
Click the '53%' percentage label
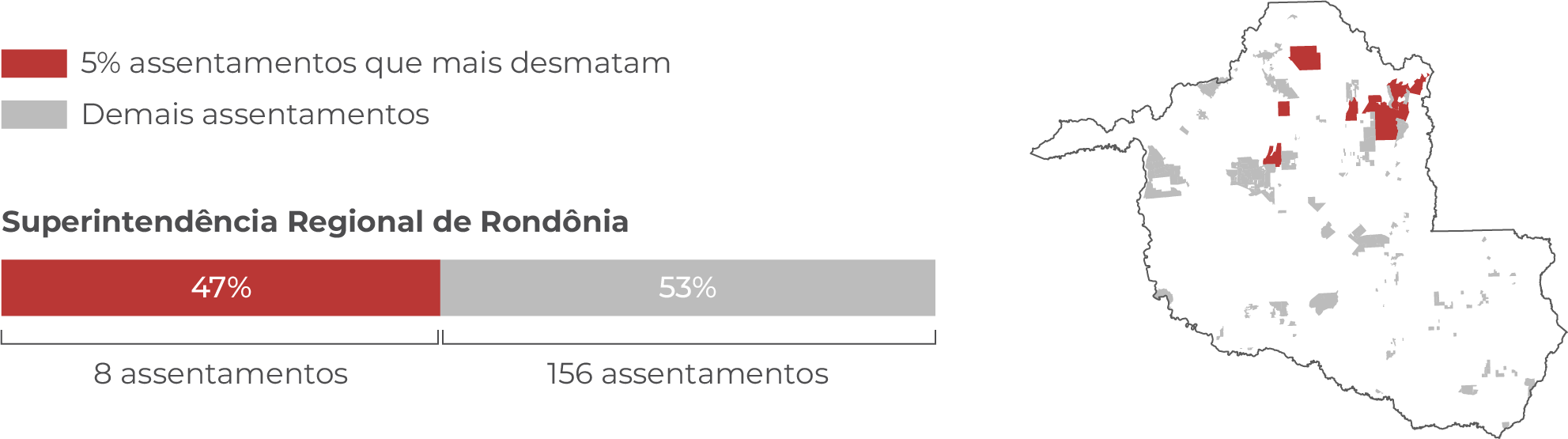(688, 288)
